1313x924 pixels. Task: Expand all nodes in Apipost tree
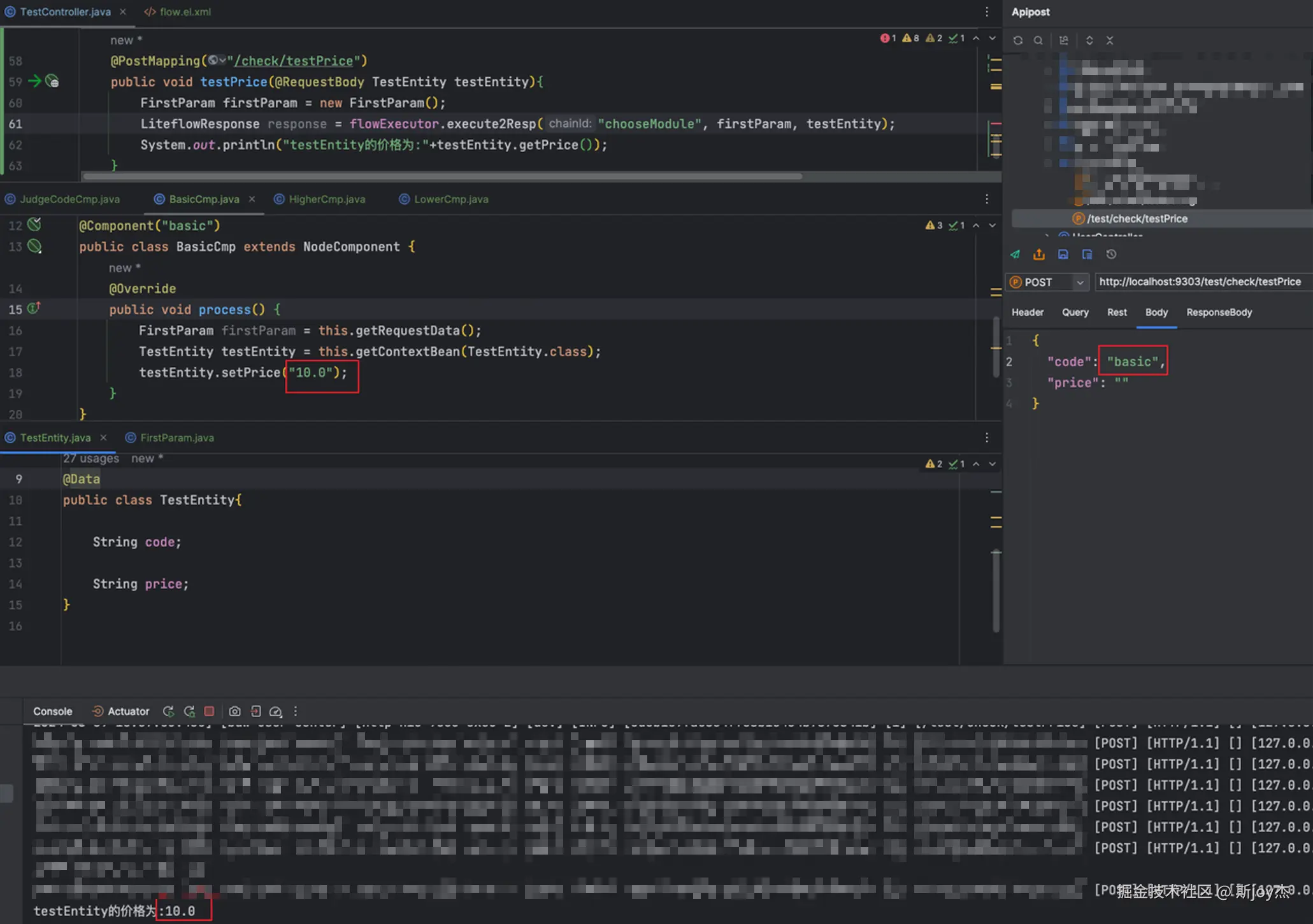tap(1089, 40)
